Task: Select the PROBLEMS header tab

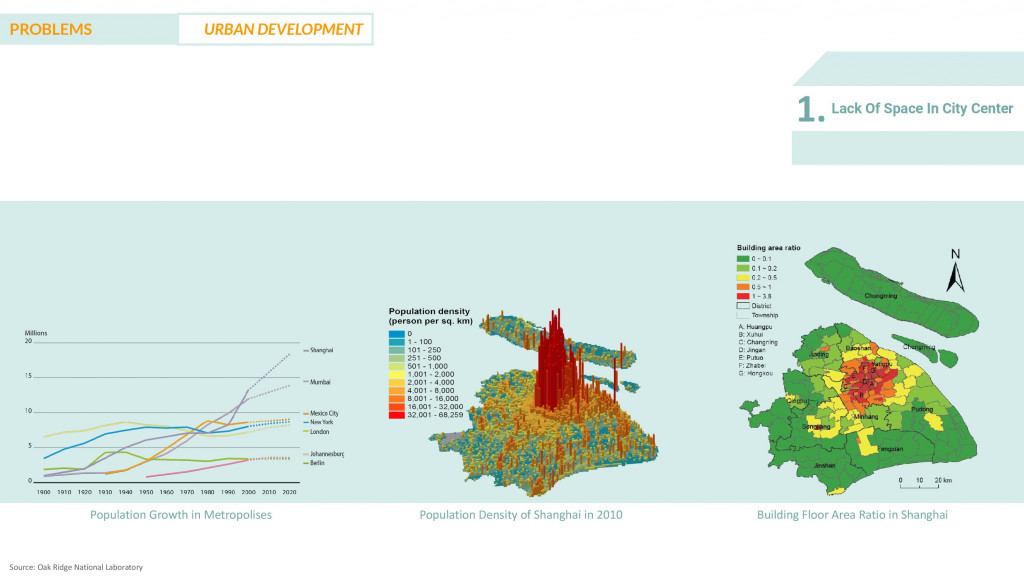Action: 51,29
